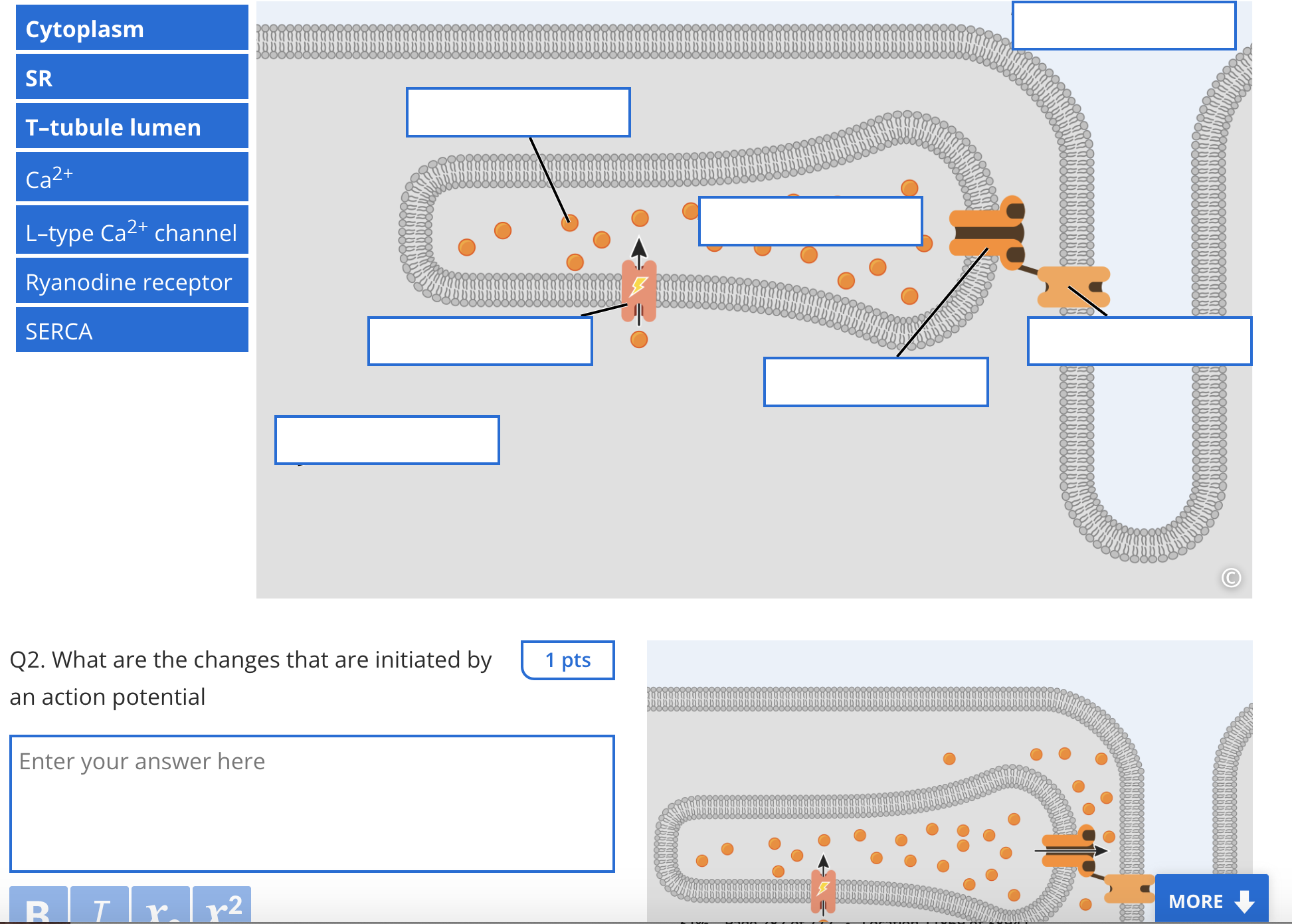
Task: Pick the SERCA label tile
Action: point(132,330)
